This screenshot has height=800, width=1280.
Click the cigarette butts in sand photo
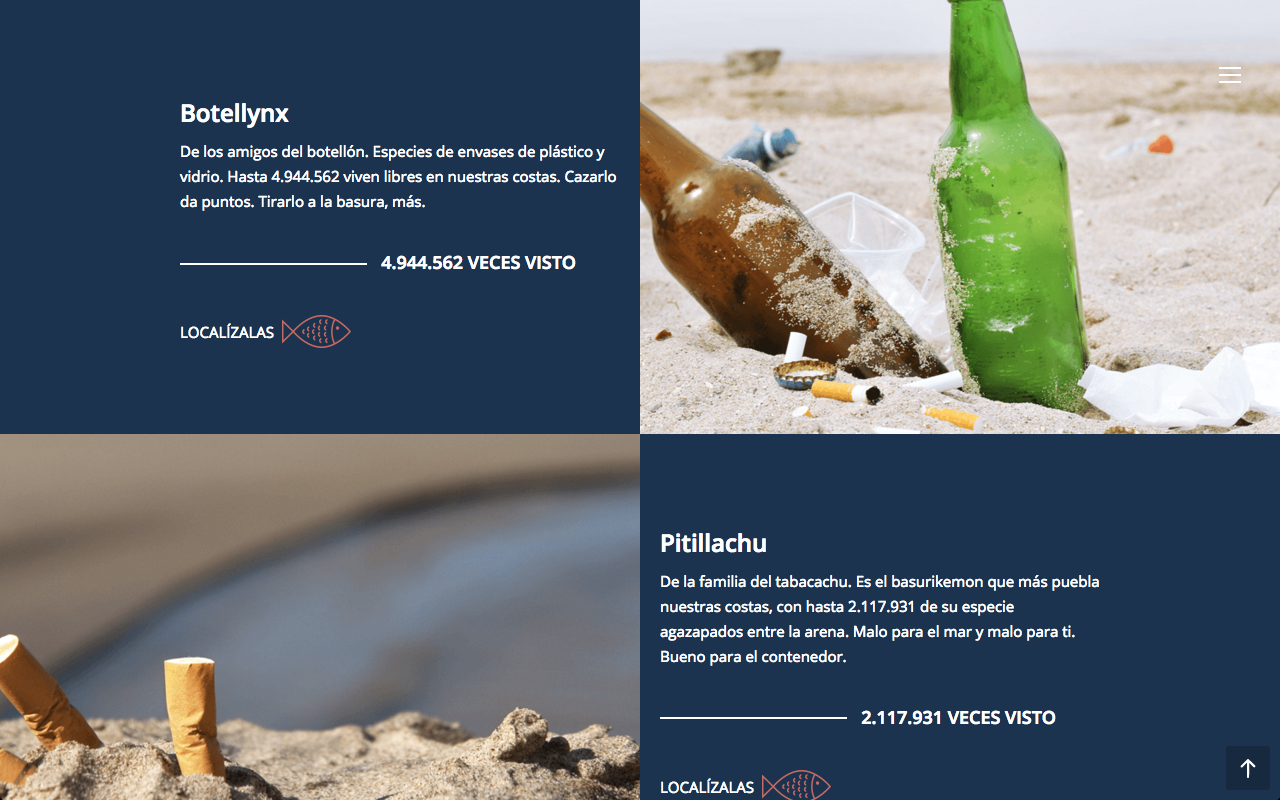click(x=320, y=617)
